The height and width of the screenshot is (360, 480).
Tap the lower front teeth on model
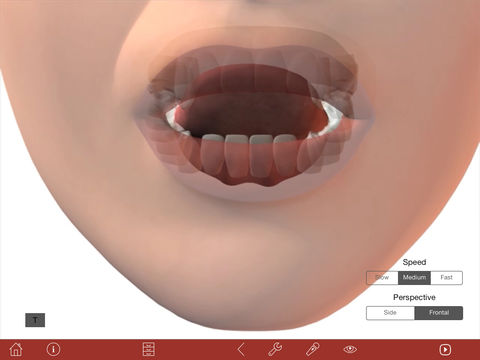pos(248,155)
